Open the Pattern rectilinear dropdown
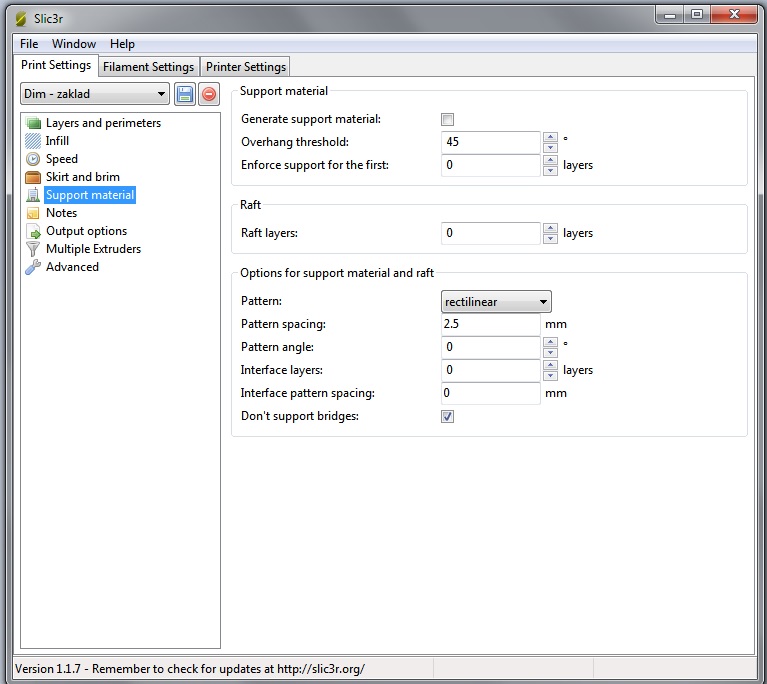This screenshot has width=767, height=684. pyautogui.click(x=496, y=302)
